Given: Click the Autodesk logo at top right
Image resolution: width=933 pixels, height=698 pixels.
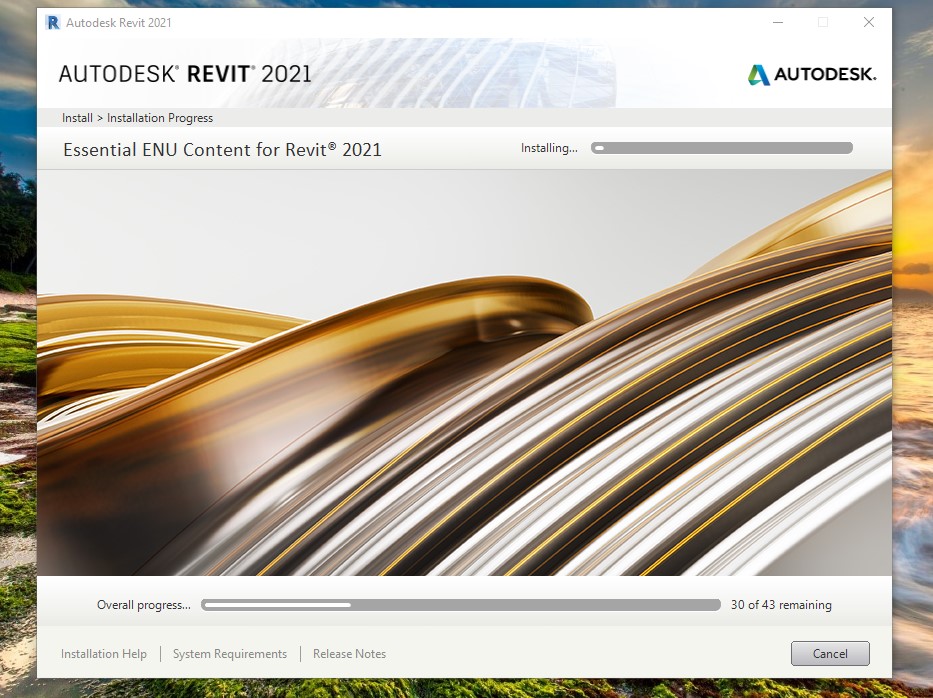Looking at the screenshot, I should [810, 73].
